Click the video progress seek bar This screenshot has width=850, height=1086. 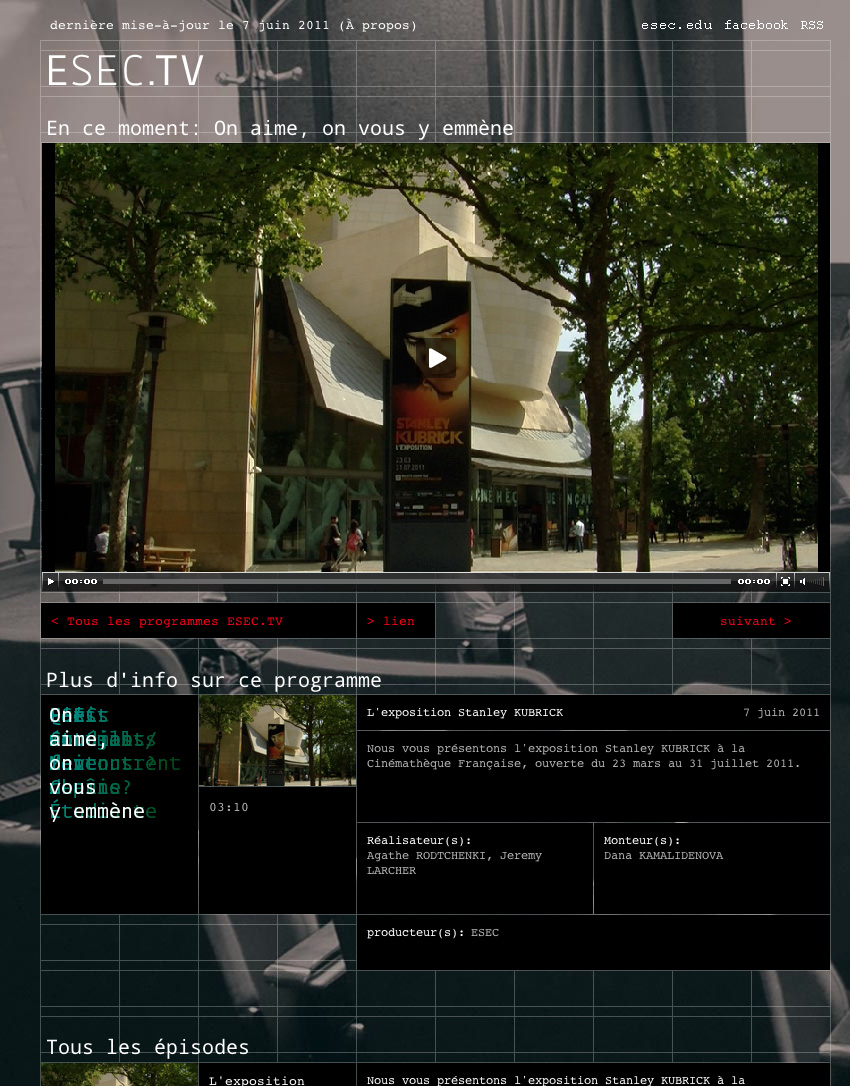coord(416,581)
